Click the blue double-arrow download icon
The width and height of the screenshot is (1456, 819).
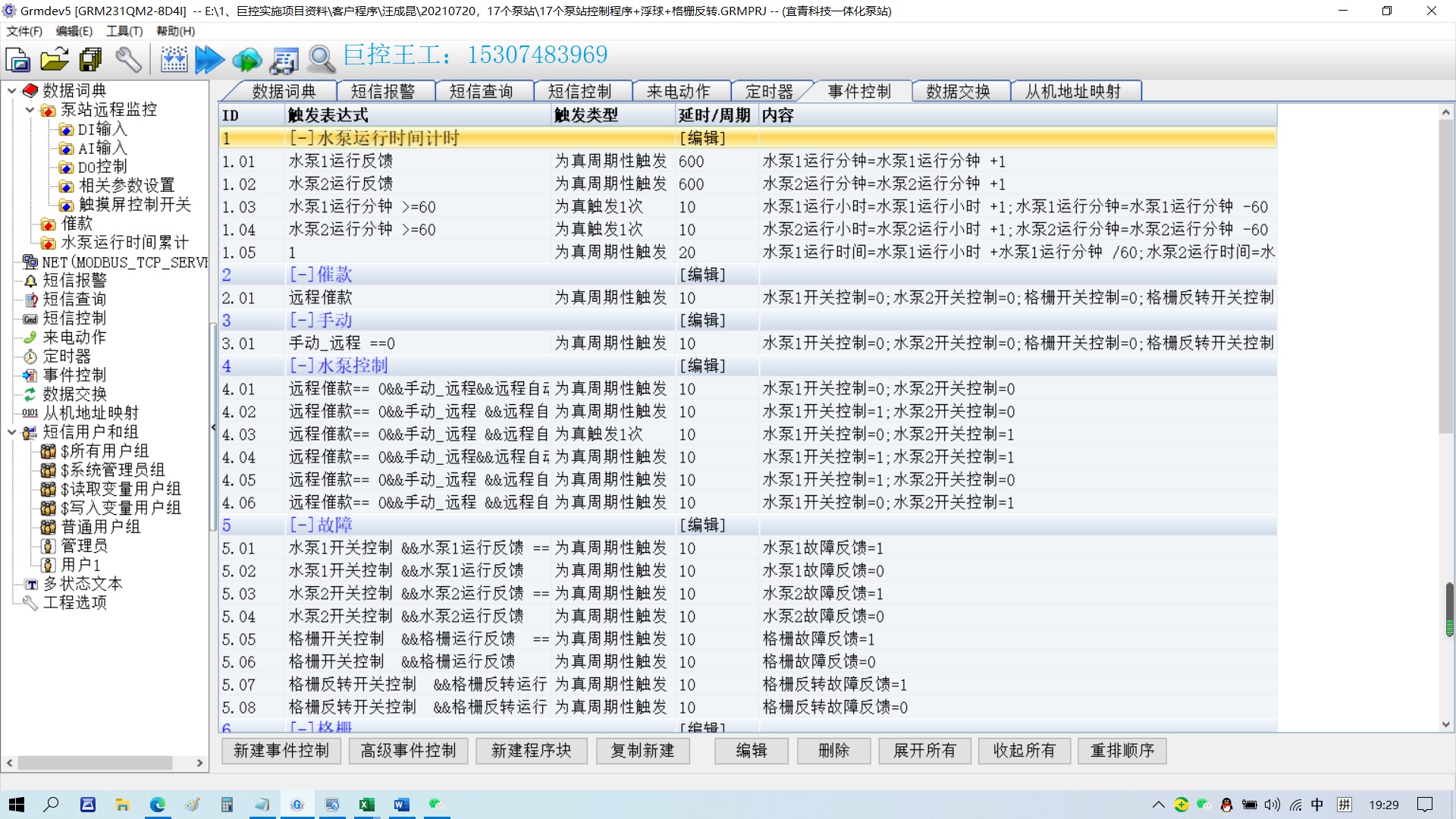(x=209, y=59)
